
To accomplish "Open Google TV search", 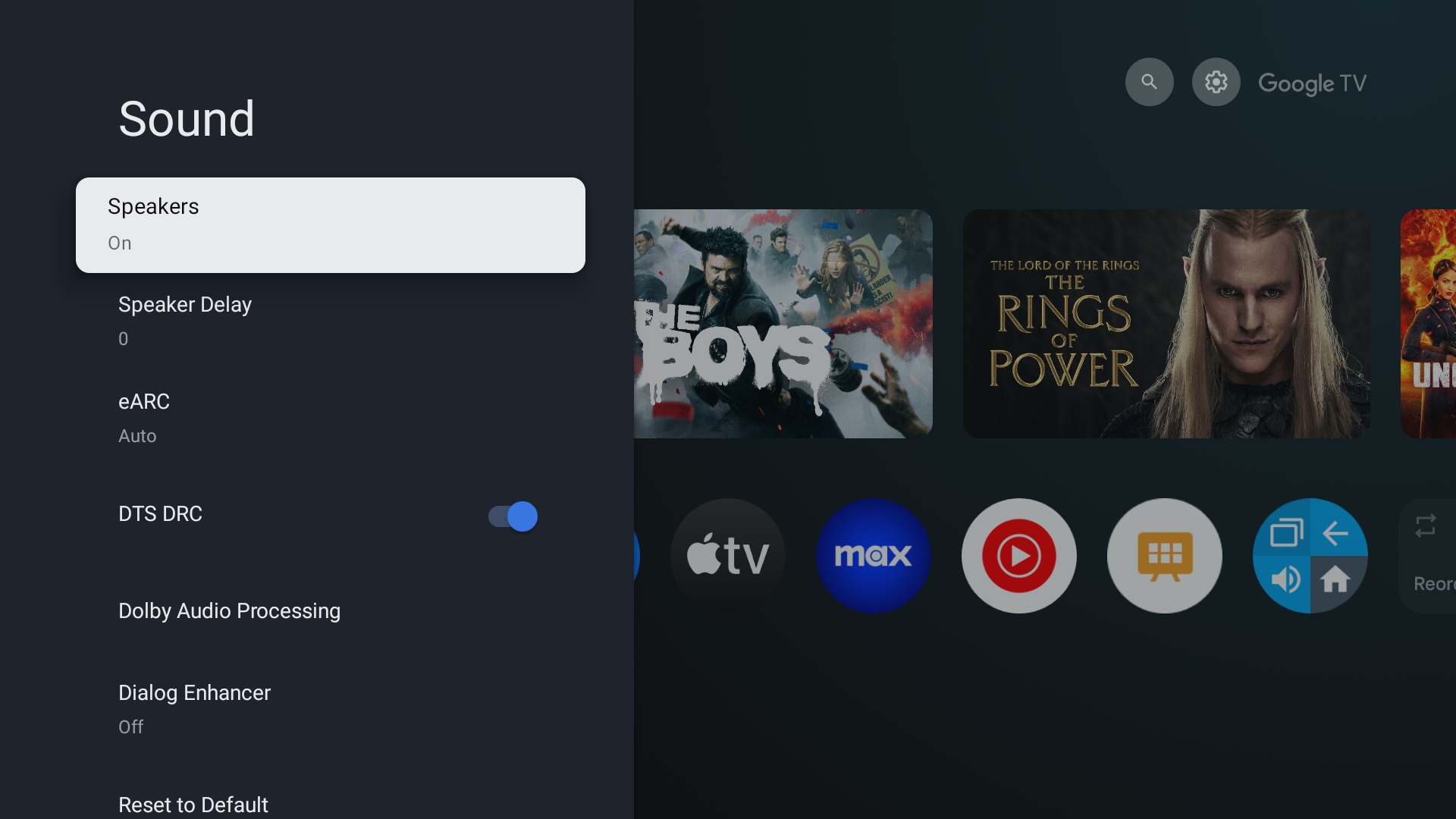I will coord(1148,82).
